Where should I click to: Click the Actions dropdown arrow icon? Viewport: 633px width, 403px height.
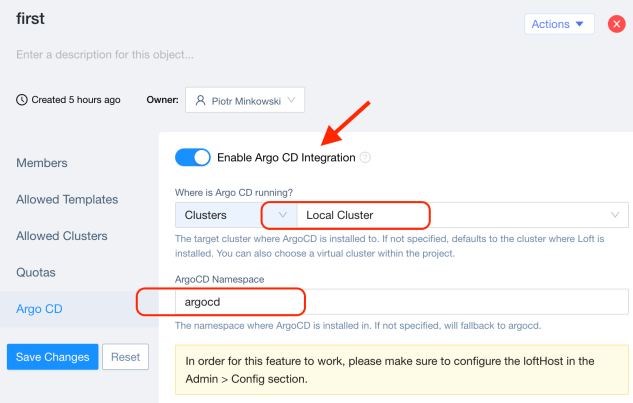(579, 24)
